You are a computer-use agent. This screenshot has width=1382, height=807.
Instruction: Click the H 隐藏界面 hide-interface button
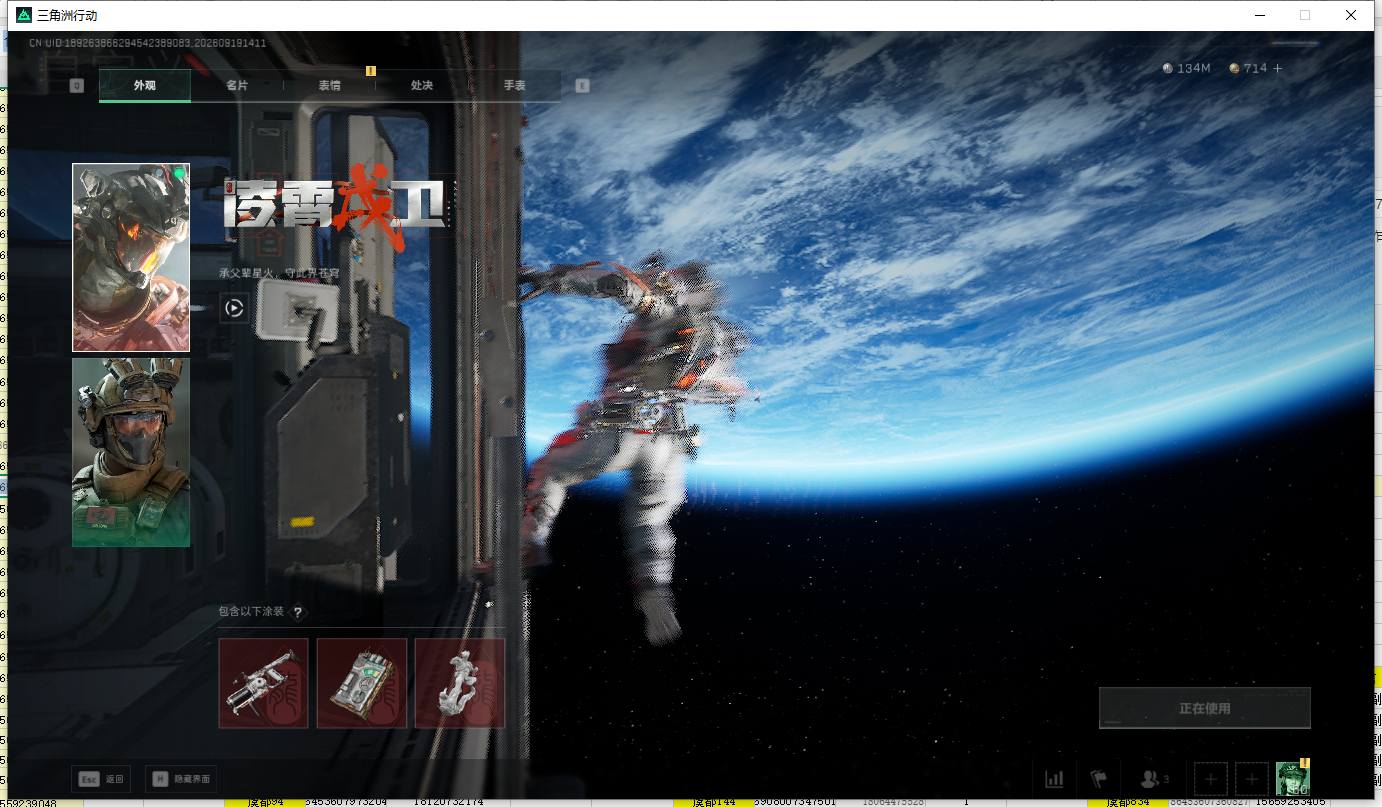point(181,779)
